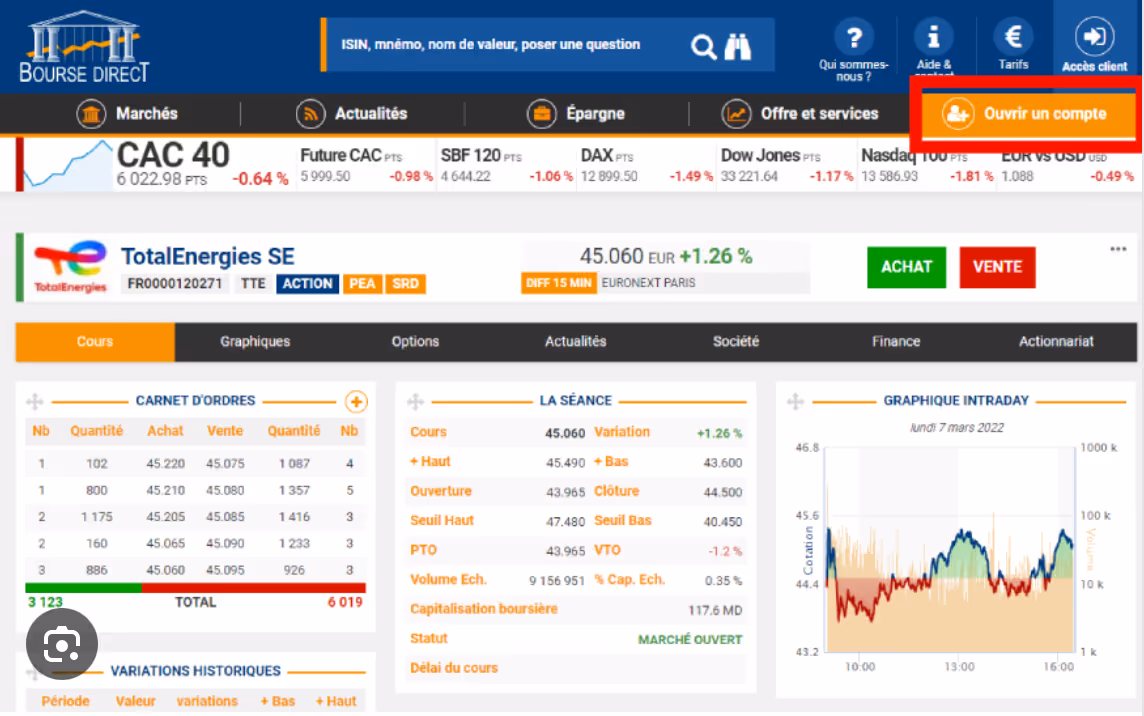
Task: Click the Capitalisation boursière value 117.6 MD
Action: pos(715,610)
